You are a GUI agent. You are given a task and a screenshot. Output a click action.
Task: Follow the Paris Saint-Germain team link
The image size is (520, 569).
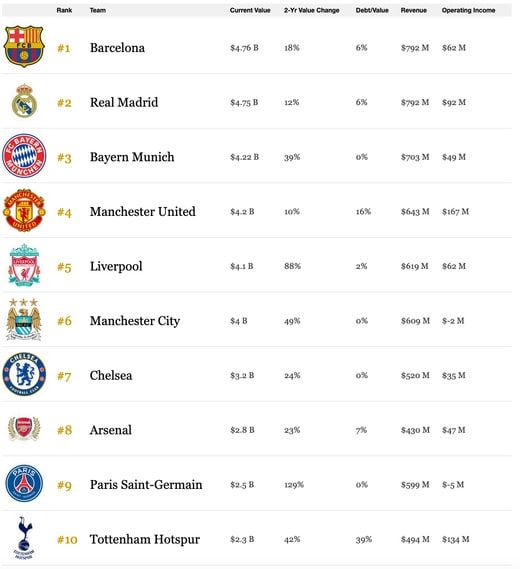click(146, 484)
